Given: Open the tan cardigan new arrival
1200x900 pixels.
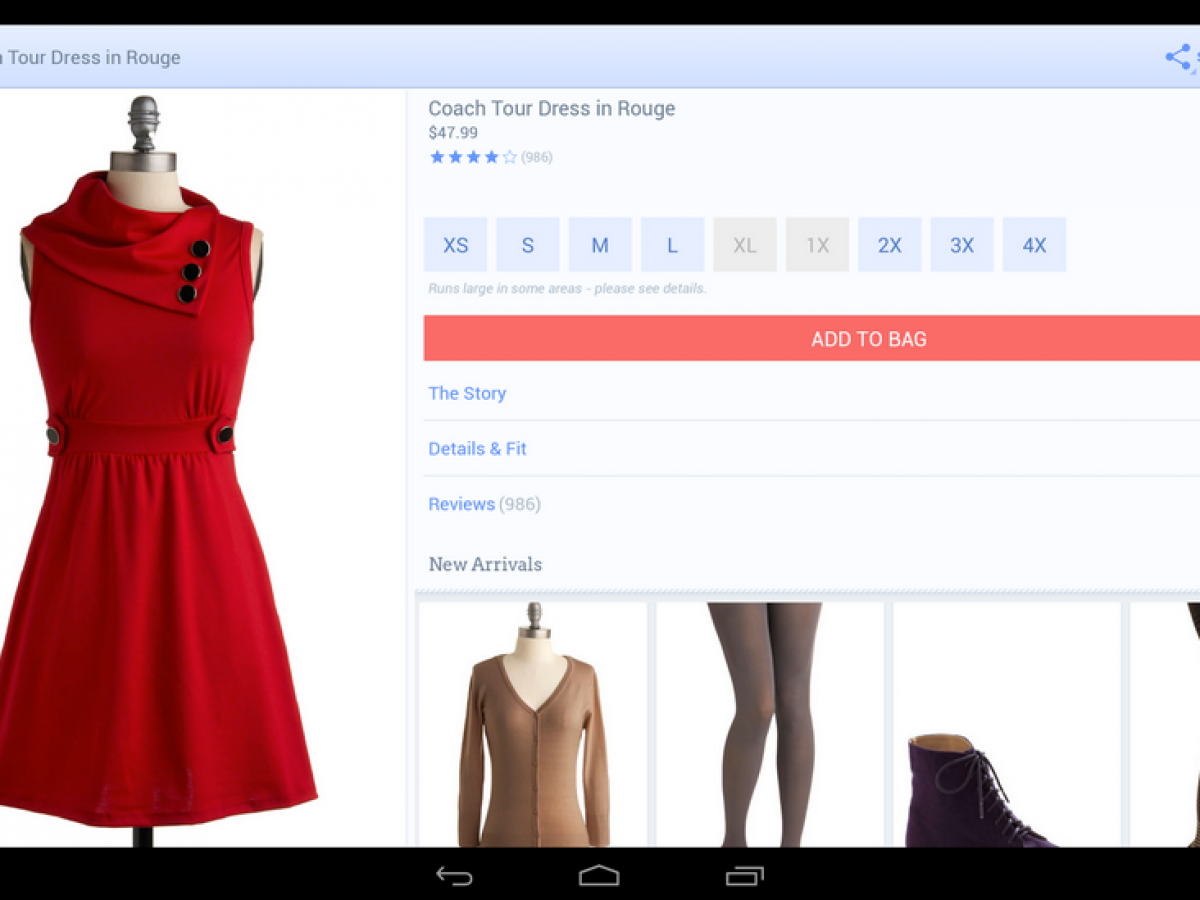Looking at the screenshot, I should 533,725.
